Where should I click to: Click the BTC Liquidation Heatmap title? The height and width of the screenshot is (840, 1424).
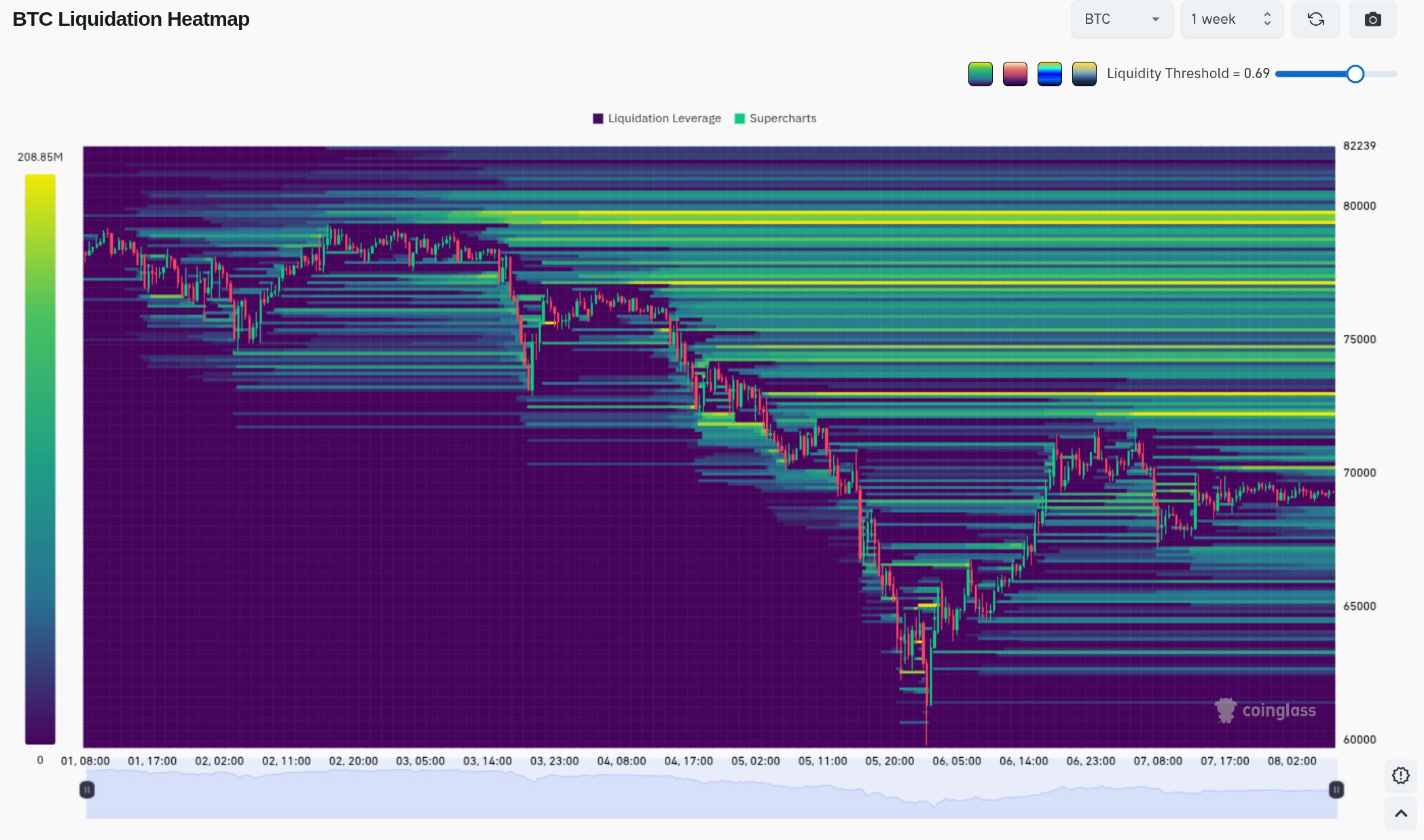[131, 19]
